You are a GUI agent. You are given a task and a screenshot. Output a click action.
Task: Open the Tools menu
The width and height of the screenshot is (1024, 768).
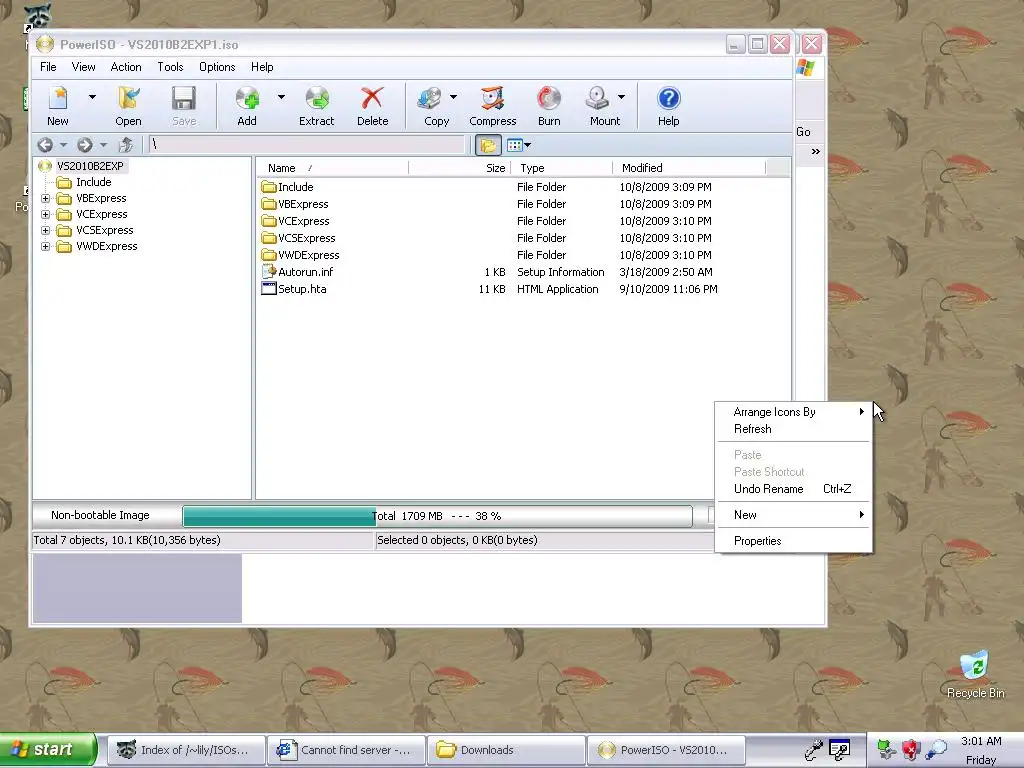[170, 67]
